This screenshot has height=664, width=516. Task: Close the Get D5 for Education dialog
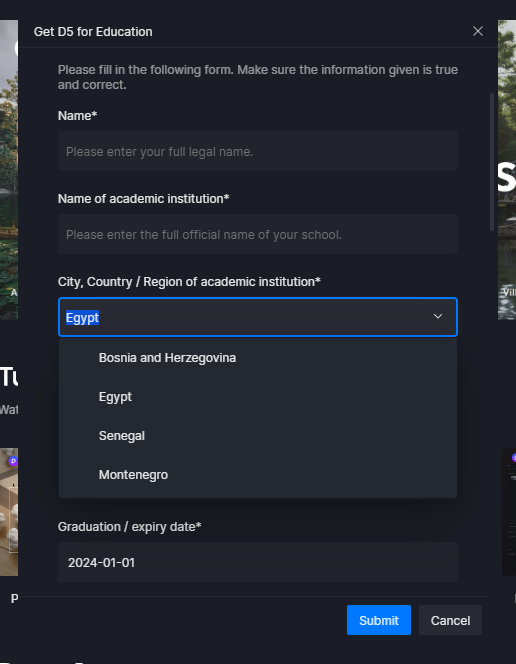pyautogui.click(x=477, y=31)
